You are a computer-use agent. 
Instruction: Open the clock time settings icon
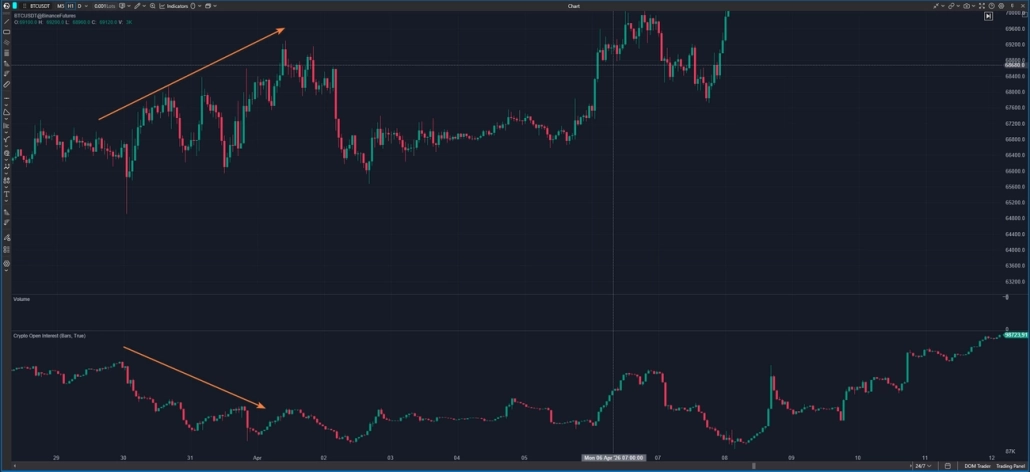tap(991, 6)
